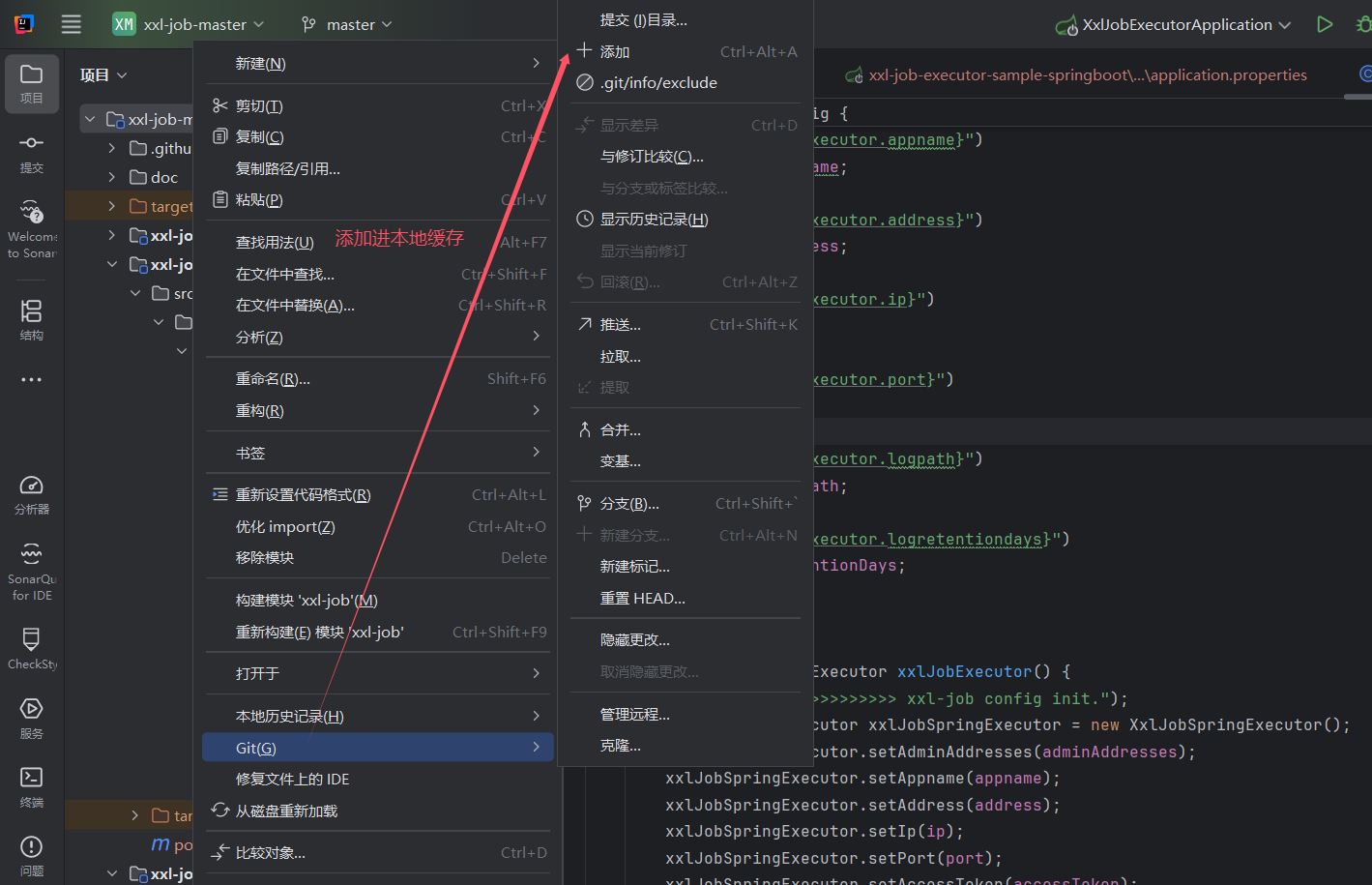Click Show History in Git submenu
This screenshot has width=1372, height=885.
[654, 220]
